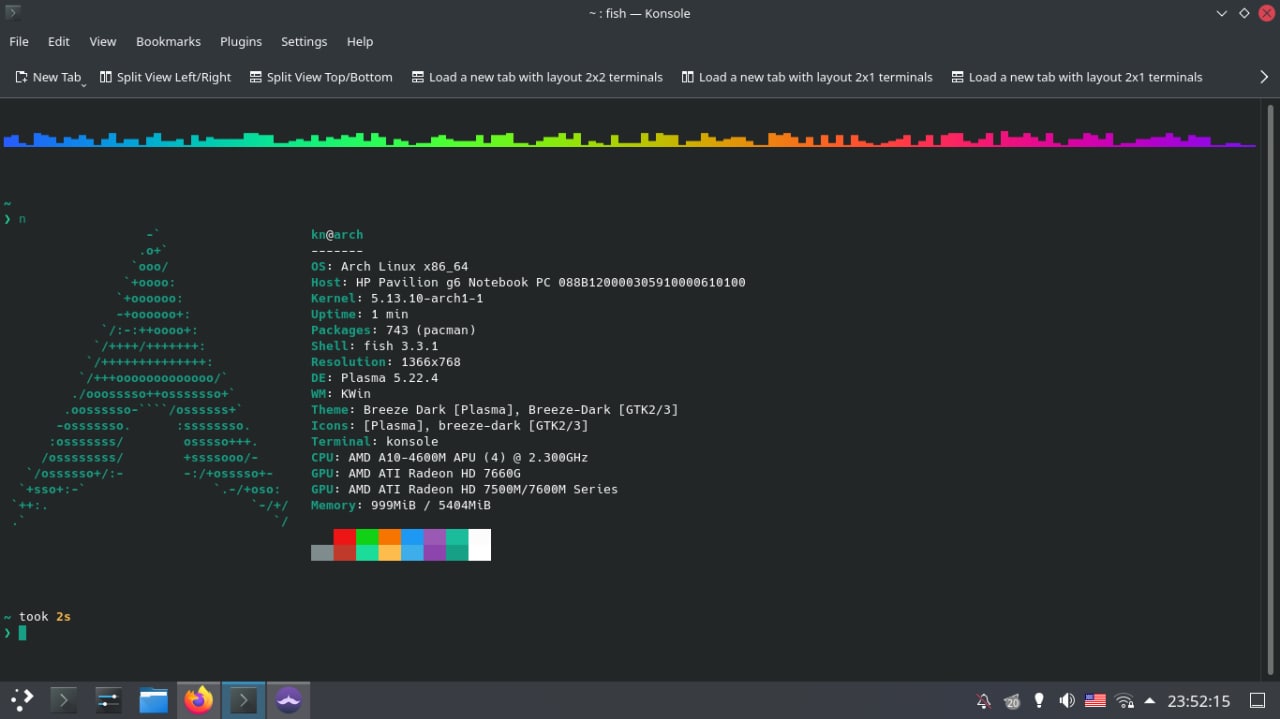This screenshot has height=719, width=1280.
Task: Click the GPU Radeon HD 7500M/7600M line
Action: click(x=465, y=490)
